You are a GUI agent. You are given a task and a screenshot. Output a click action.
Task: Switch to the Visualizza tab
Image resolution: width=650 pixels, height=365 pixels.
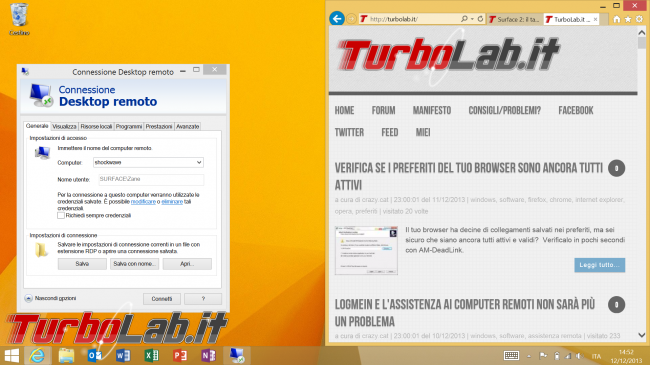pyautogui.click(x=64, y=127)
